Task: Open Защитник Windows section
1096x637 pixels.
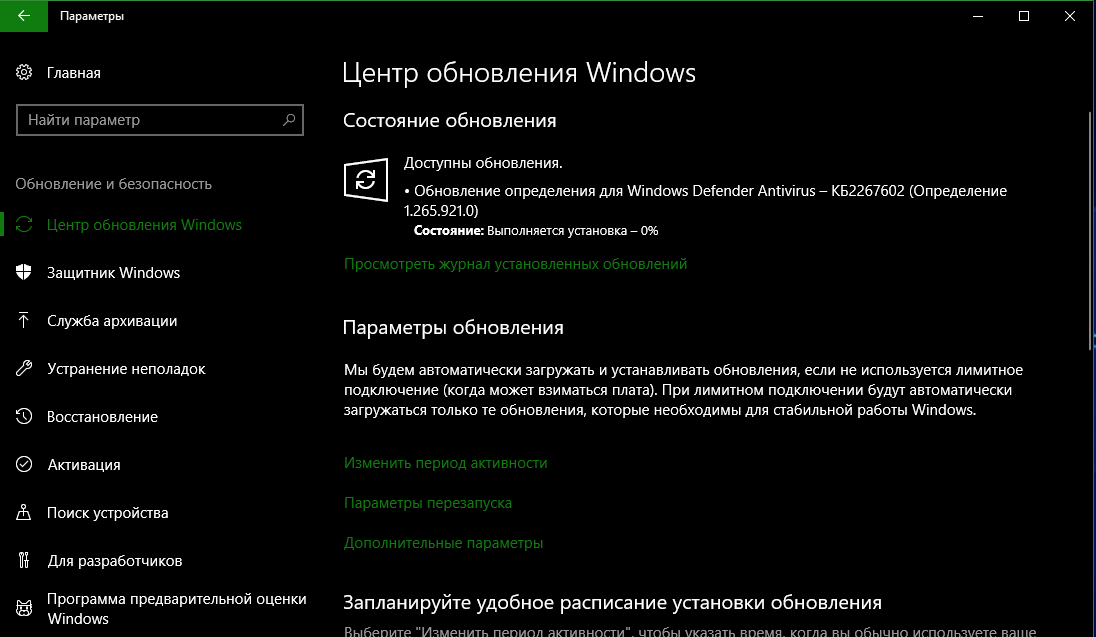Action: [113, 273]
